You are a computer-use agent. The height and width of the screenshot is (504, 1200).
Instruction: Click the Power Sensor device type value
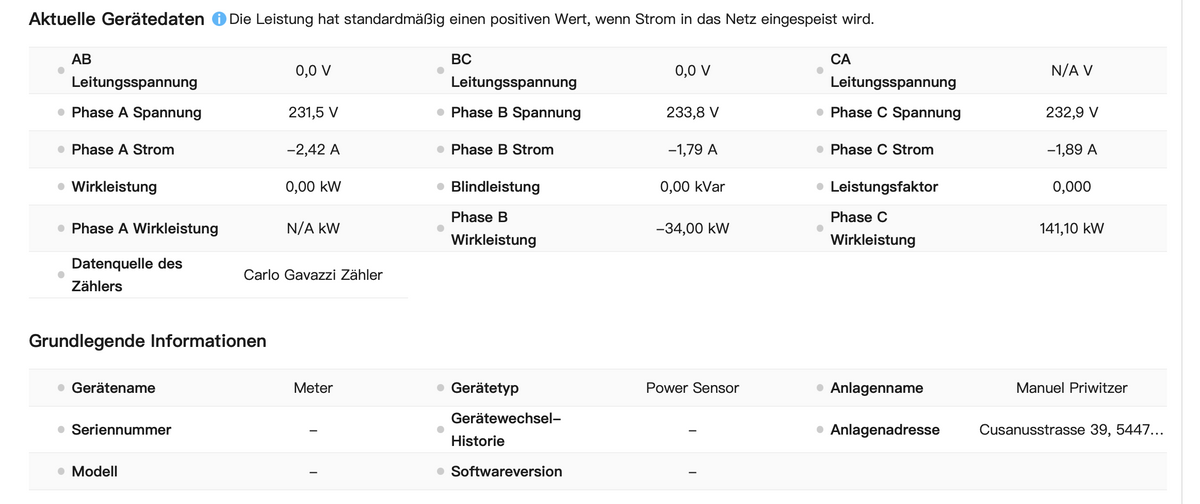click(x=692, y=388)
